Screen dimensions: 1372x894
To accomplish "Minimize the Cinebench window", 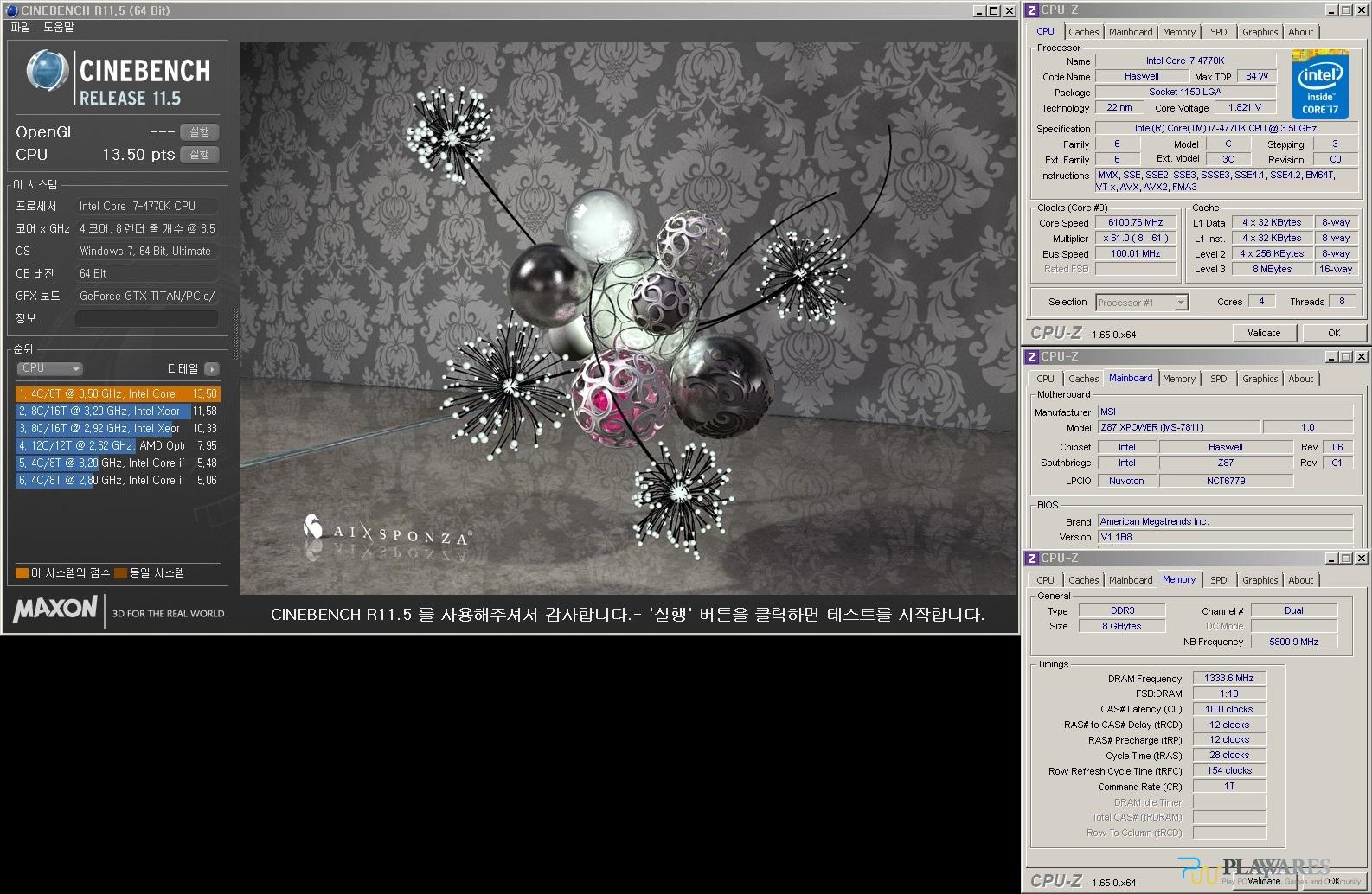I will point(979,11).
